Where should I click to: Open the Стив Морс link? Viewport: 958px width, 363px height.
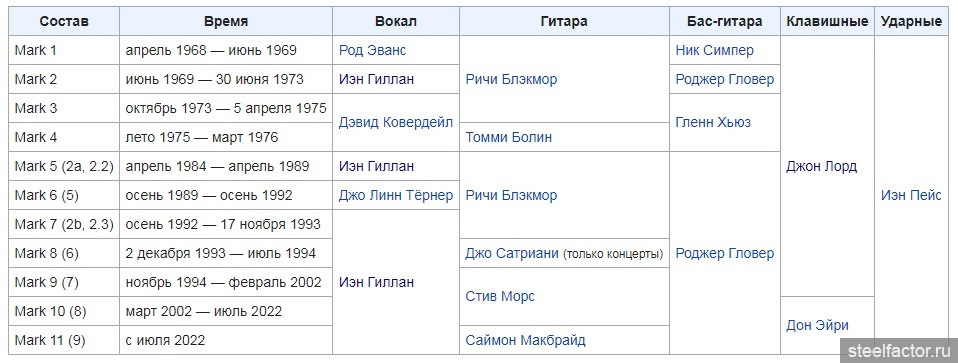(x=500, y=296)
